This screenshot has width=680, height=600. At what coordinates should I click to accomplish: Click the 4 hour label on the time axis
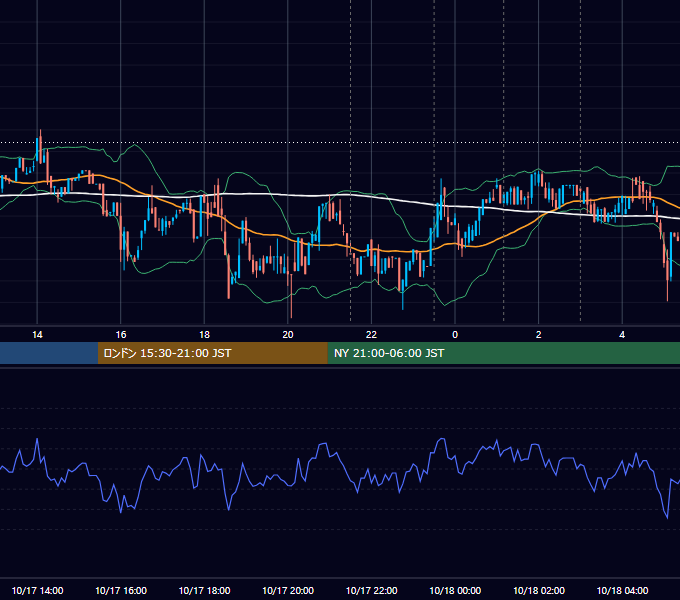pos(622,335)
